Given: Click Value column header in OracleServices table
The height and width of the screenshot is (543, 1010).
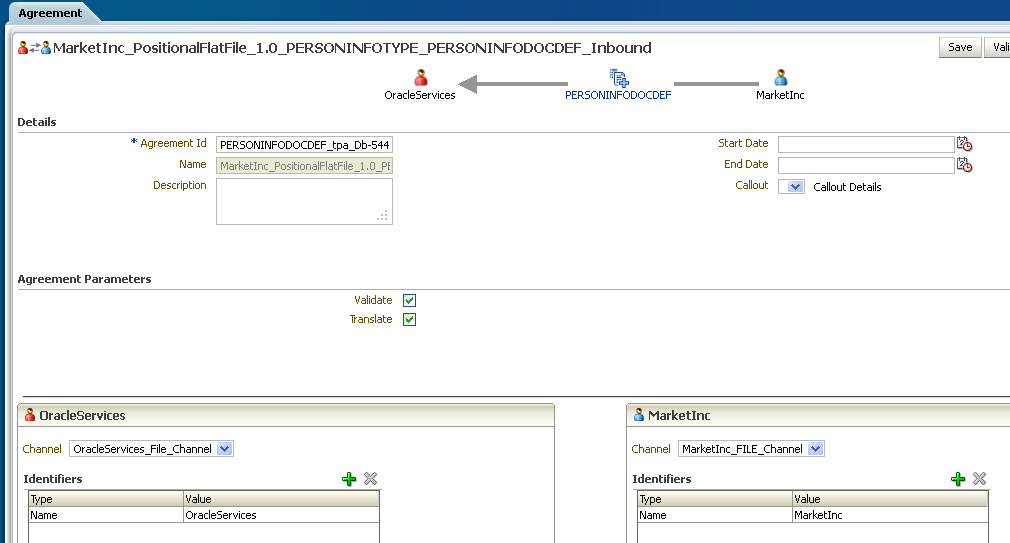Looking at the screenshot, I should click(x=281, y=499).
